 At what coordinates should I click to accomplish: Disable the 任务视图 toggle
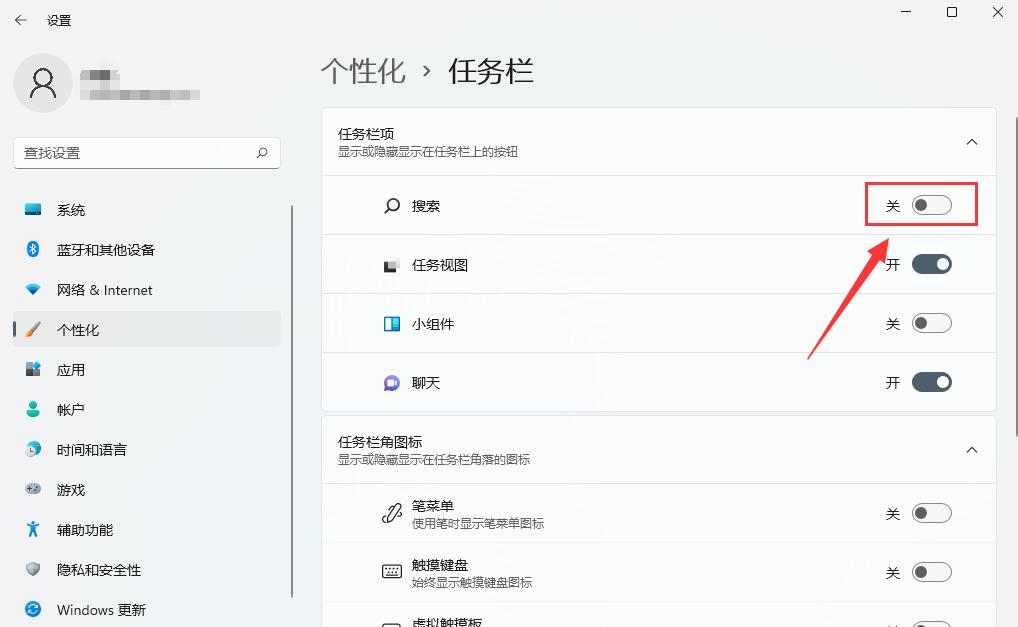coord(931,264)
